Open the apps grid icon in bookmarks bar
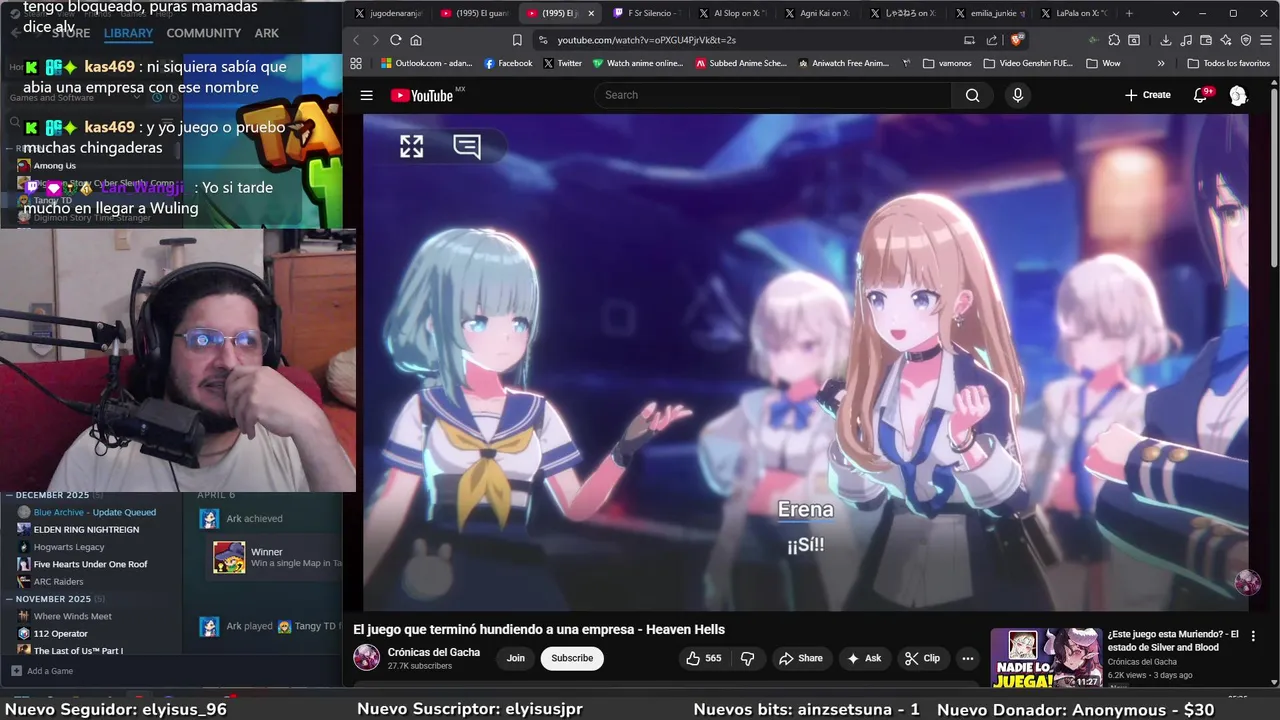 click(x=355, y=63)
